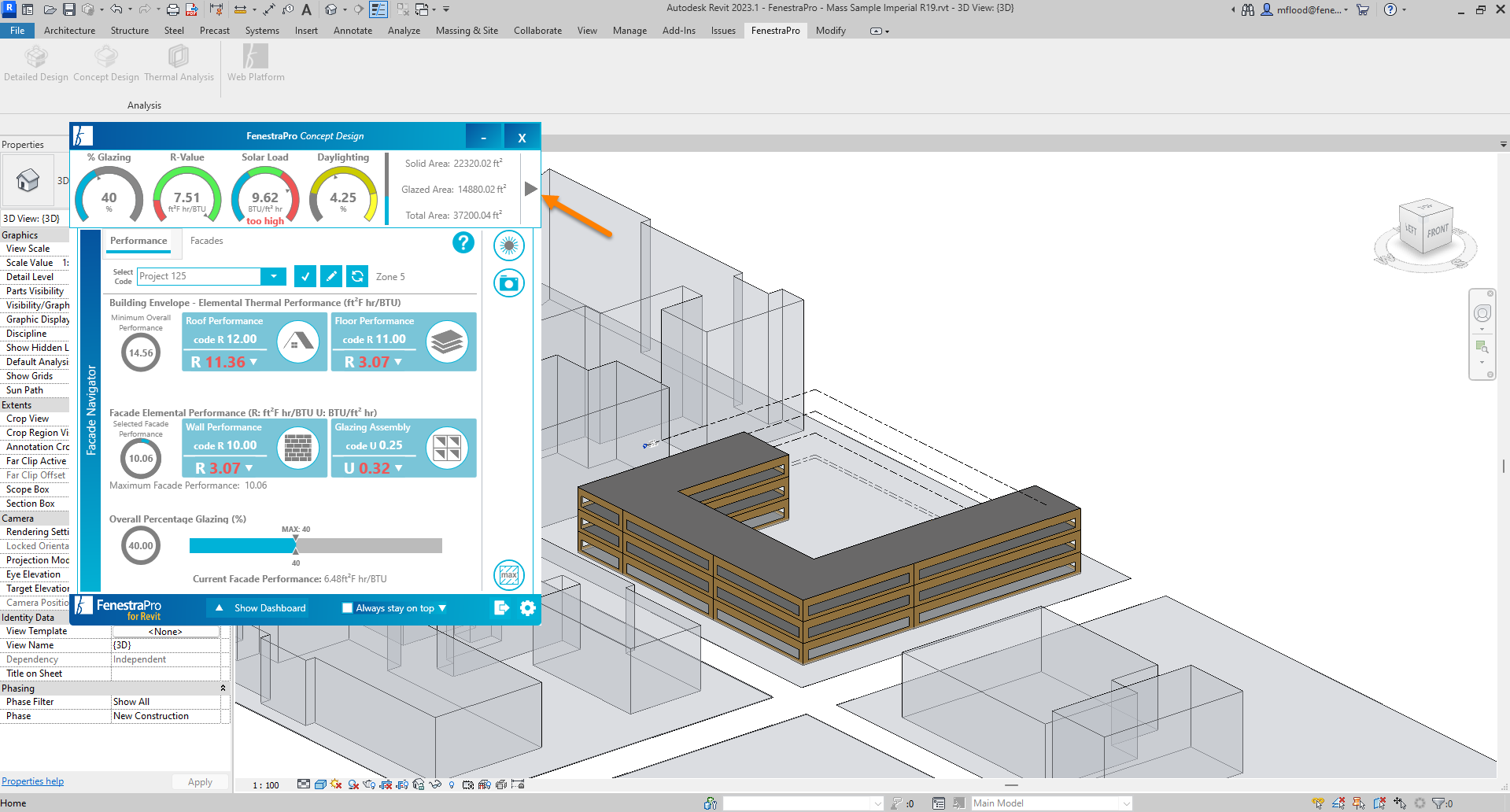1510x812 pixels.
Task: Select the Performance tab
Action: click(x=138, y=241)
